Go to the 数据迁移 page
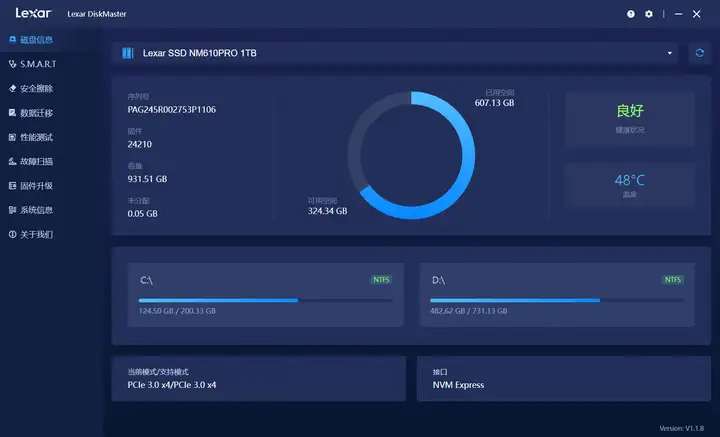 pos(31,113)
